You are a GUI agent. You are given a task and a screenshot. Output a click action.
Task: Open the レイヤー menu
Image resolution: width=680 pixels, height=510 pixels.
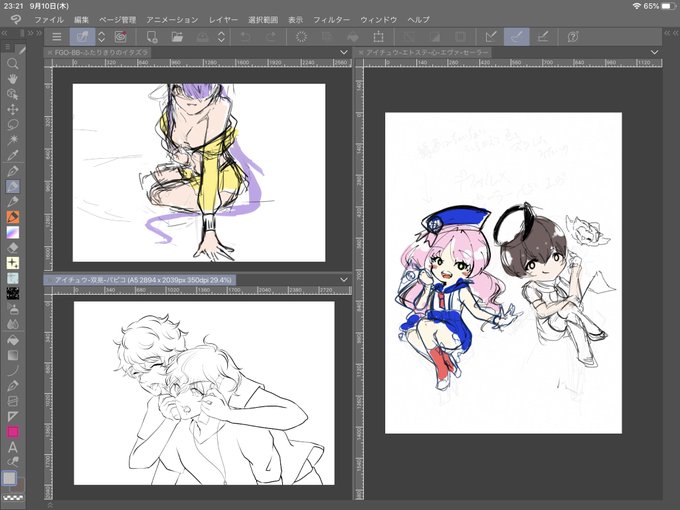coord(223,20)
